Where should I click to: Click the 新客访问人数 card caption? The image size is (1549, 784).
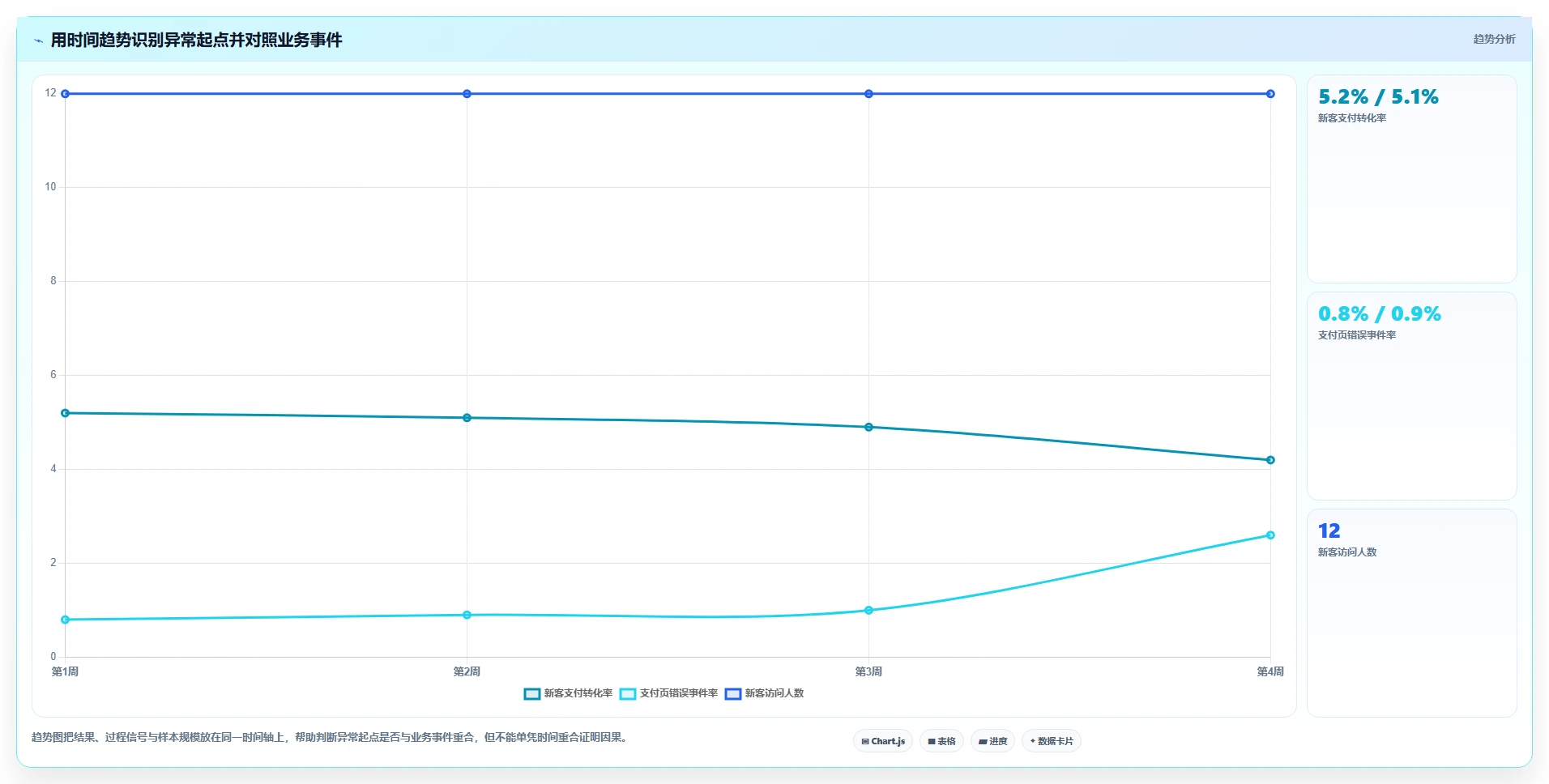tap(1346, 552)
